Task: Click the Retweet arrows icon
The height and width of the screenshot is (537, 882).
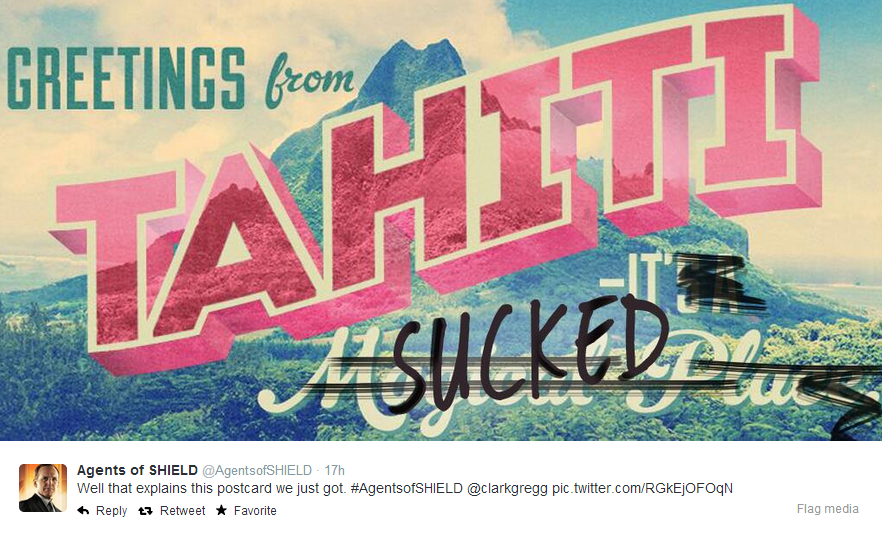Action: (x=145, y=511)
